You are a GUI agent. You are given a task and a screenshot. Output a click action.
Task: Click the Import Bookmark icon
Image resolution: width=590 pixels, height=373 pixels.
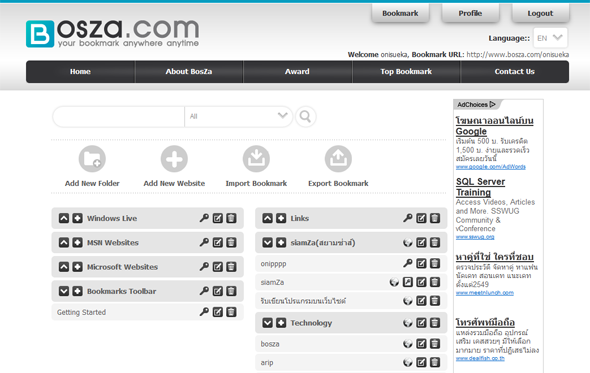(256, 159)
